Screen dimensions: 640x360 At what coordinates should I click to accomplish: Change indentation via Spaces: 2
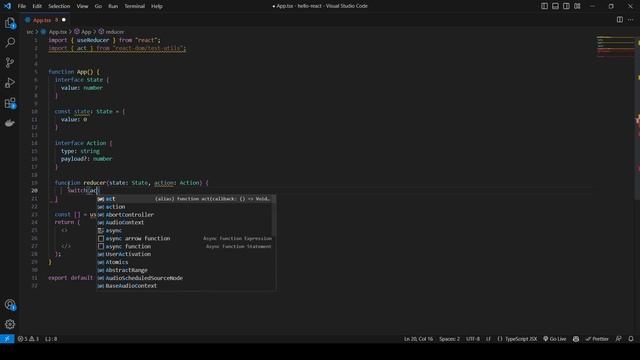click(x=449, y=339)
